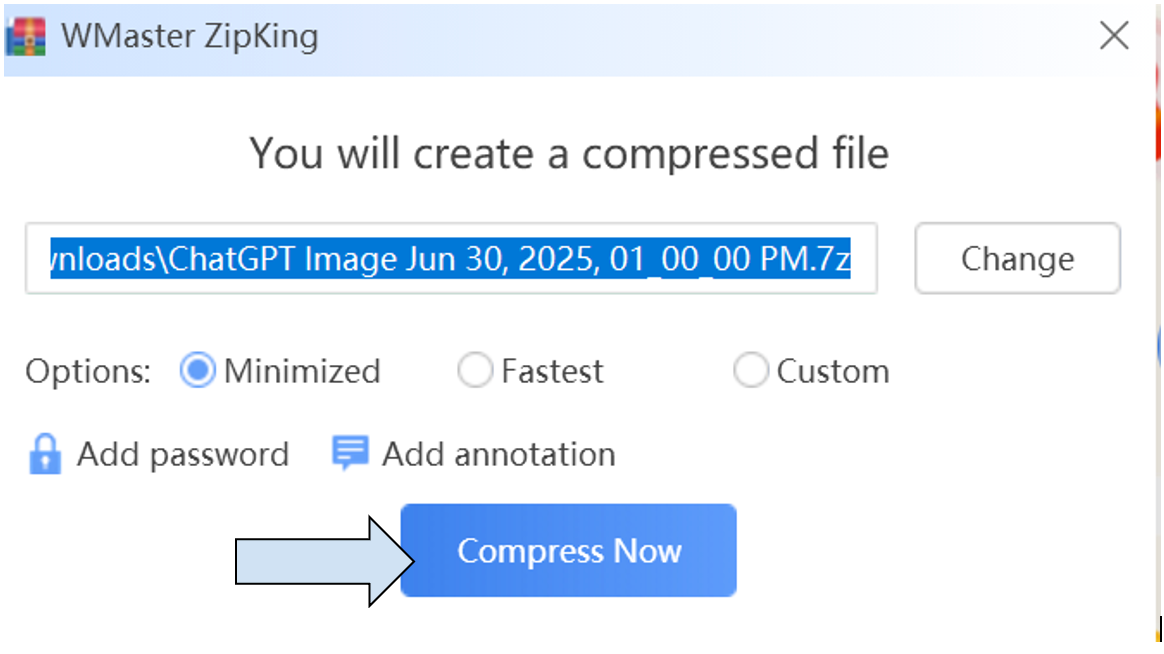Click the arrow pointing at Compress Now
The width and height of the screenshot is (1164, 654).
(322, 560)
